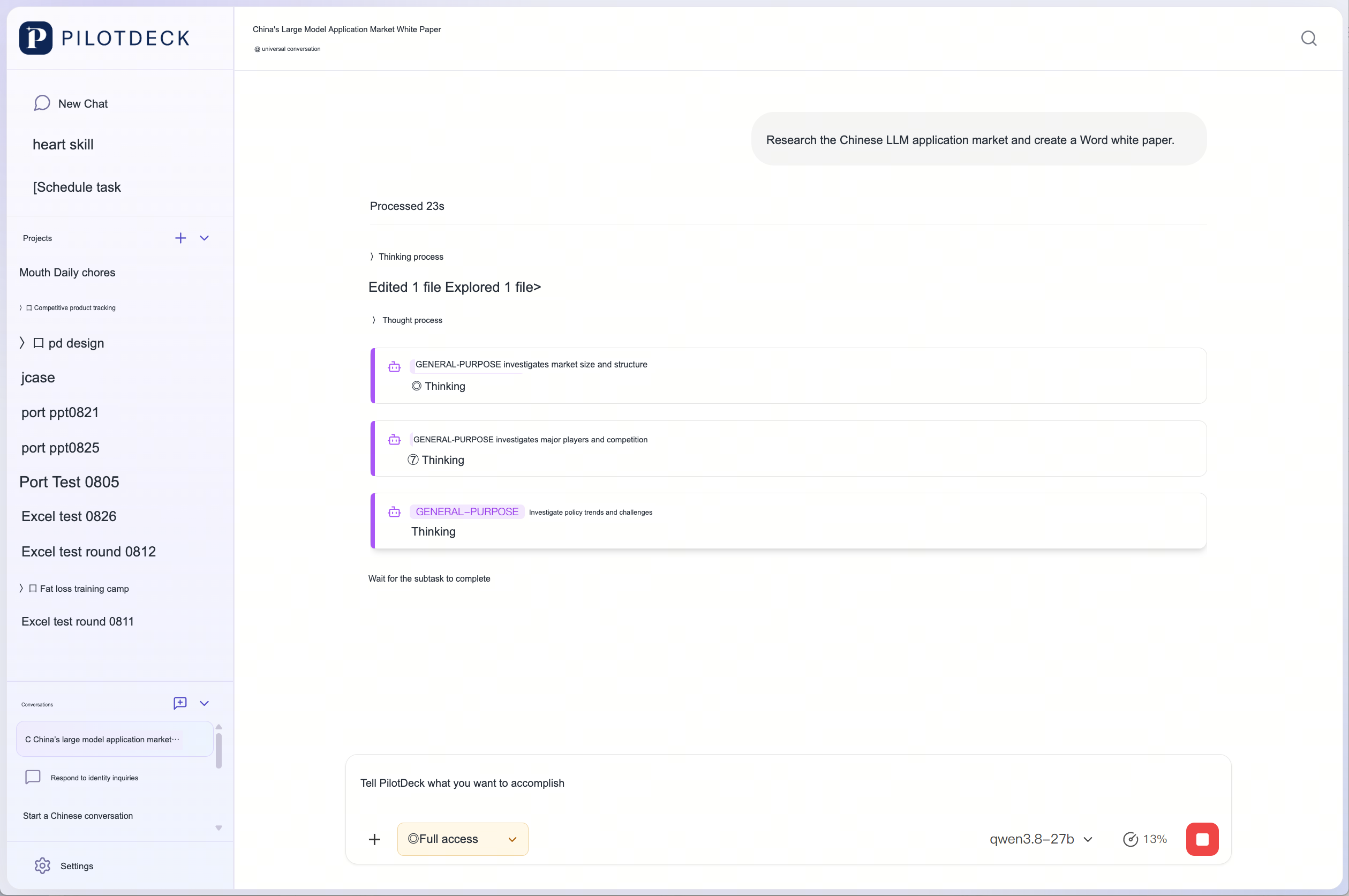Open the Schedule task item
The width and height of the screenshot is (1349, 896).
pos(77,187)
